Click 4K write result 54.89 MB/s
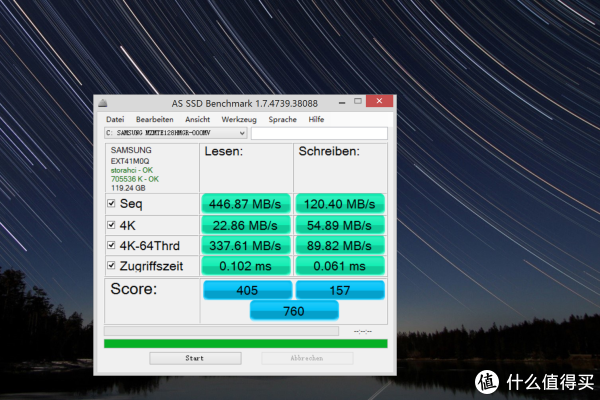 tap(340, 225)
